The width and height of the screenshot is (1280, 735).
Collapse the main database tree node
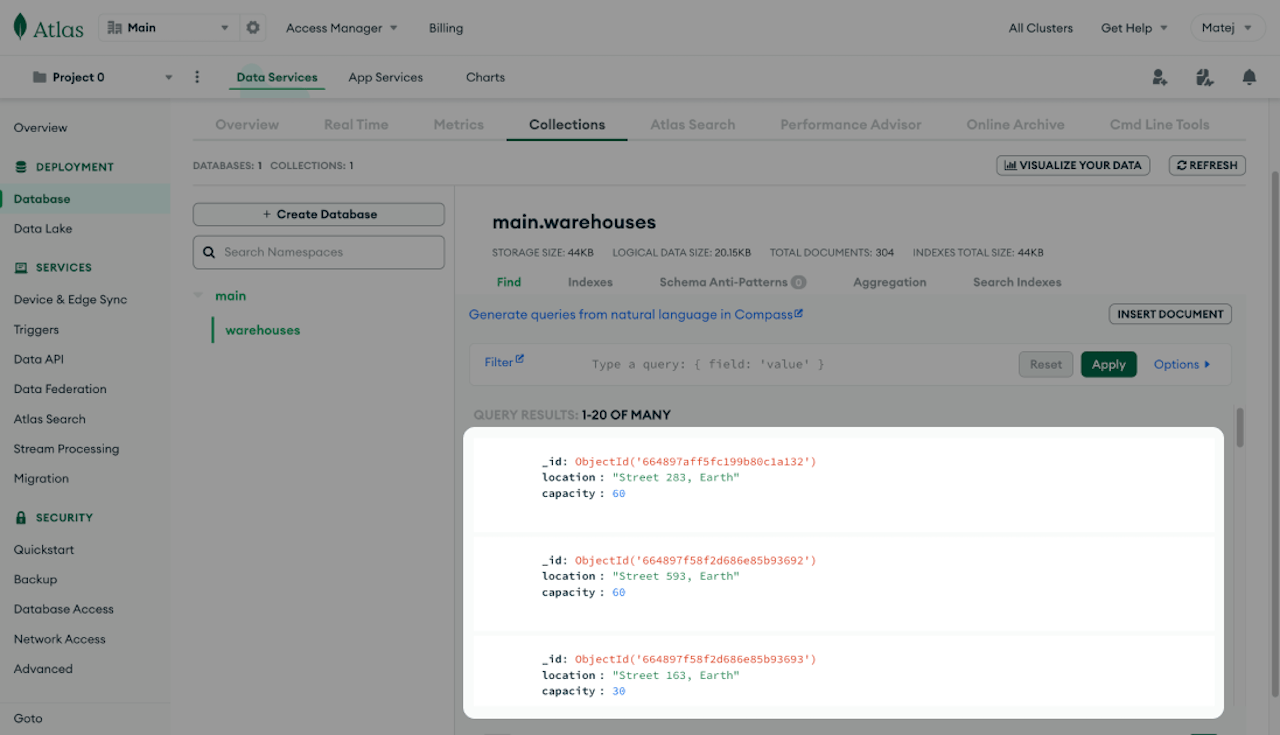coord(198,296)
